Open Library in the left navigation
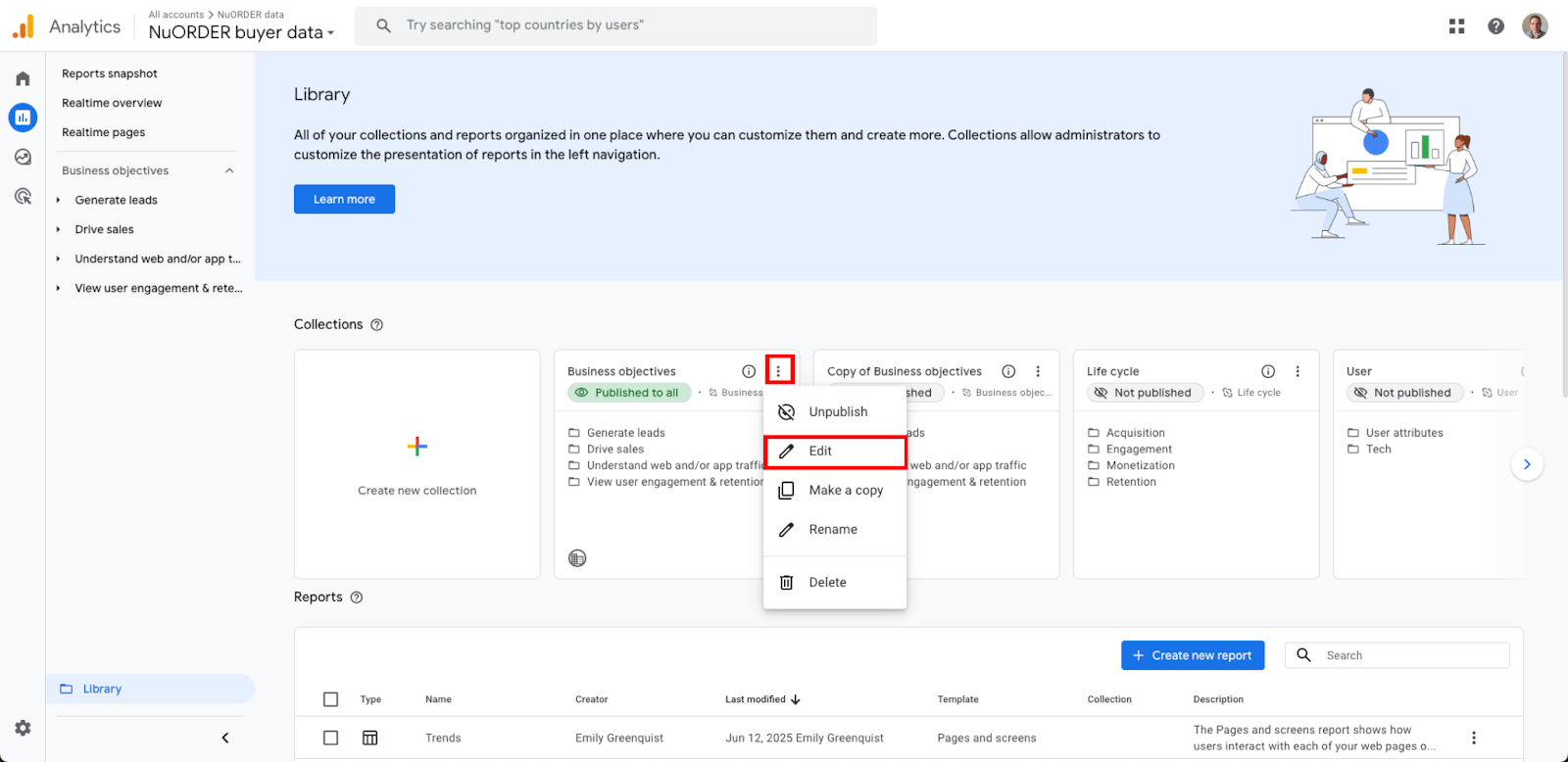Image resolution: width=1568 pixels, height=762 pixels. coord(150,689)
